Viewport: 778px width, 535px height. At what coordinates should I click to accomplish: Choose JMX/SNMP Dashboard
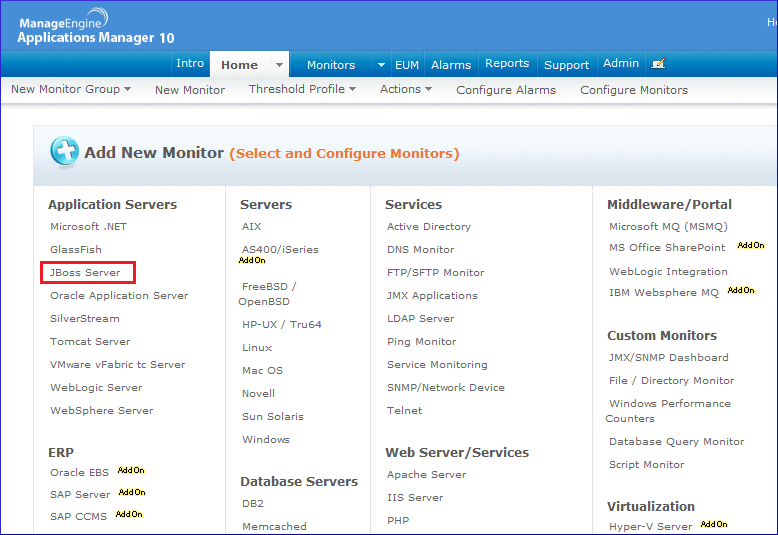pos(669,358)
